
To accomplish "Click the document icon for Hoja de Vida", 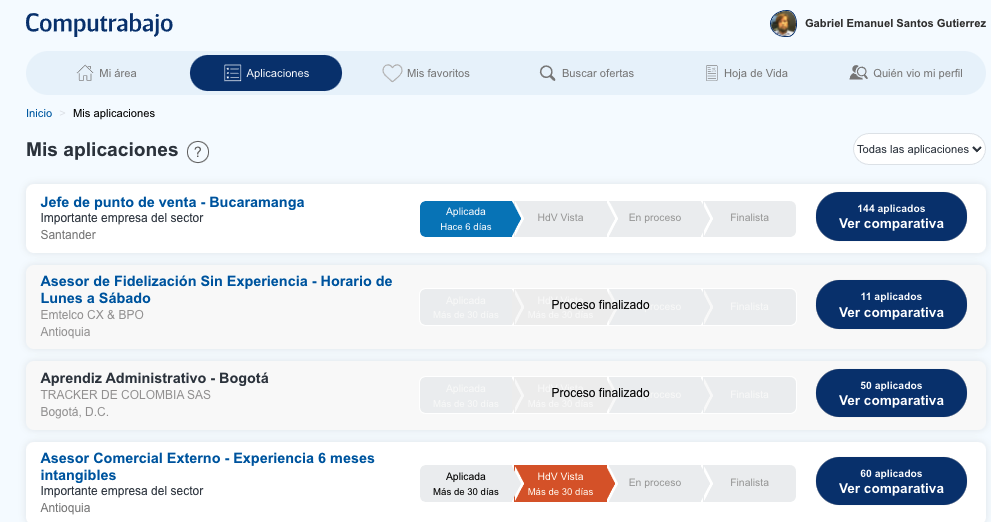I will (711, 73).
